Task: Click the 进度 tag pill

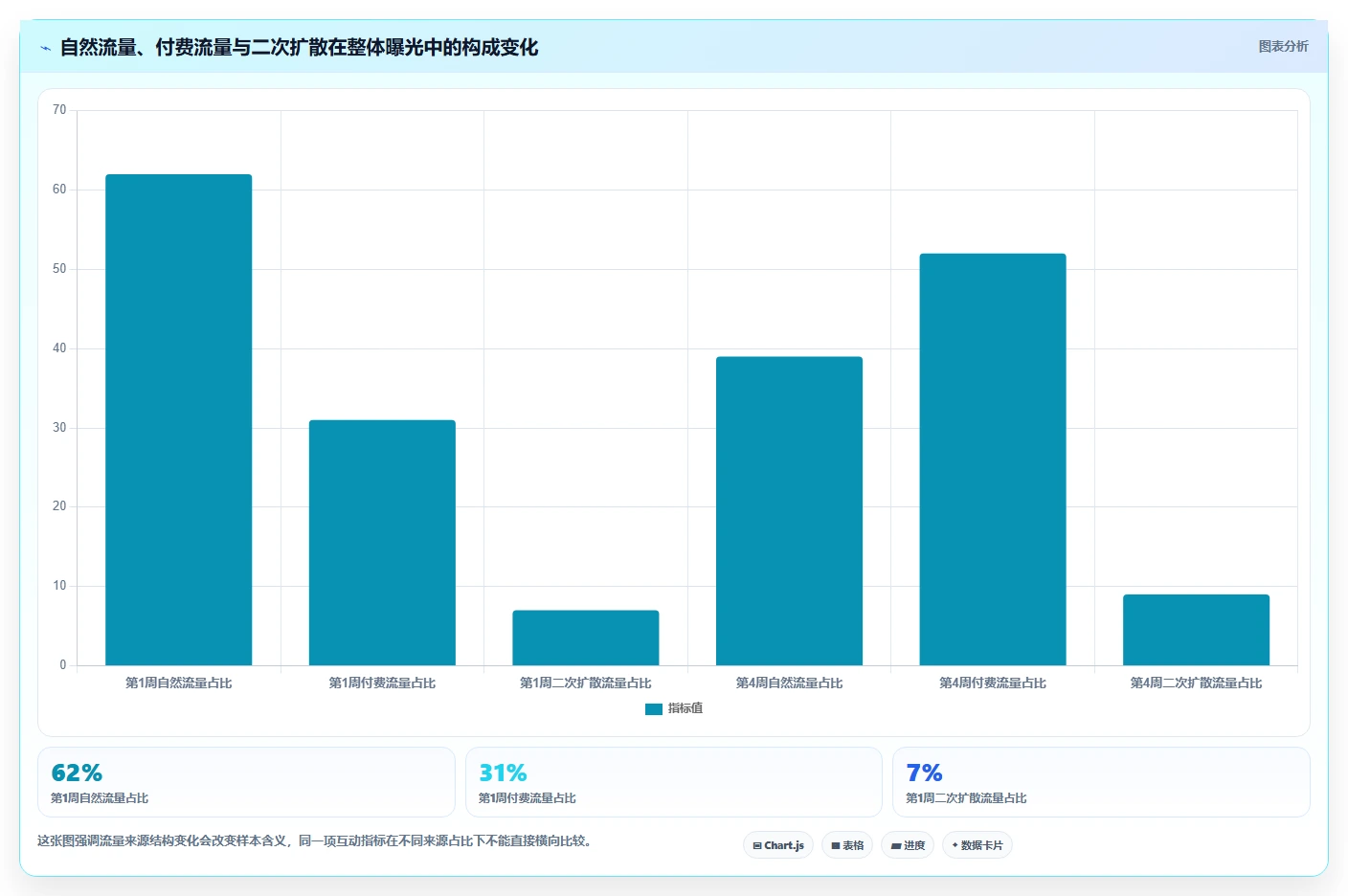Action: tap(908, 845)
